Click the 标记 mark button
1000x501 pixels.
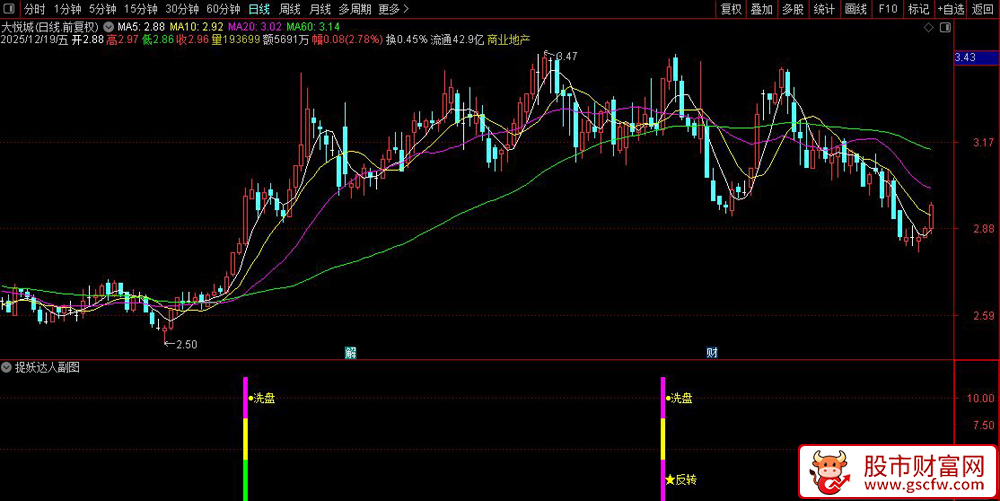coord(919,9)
